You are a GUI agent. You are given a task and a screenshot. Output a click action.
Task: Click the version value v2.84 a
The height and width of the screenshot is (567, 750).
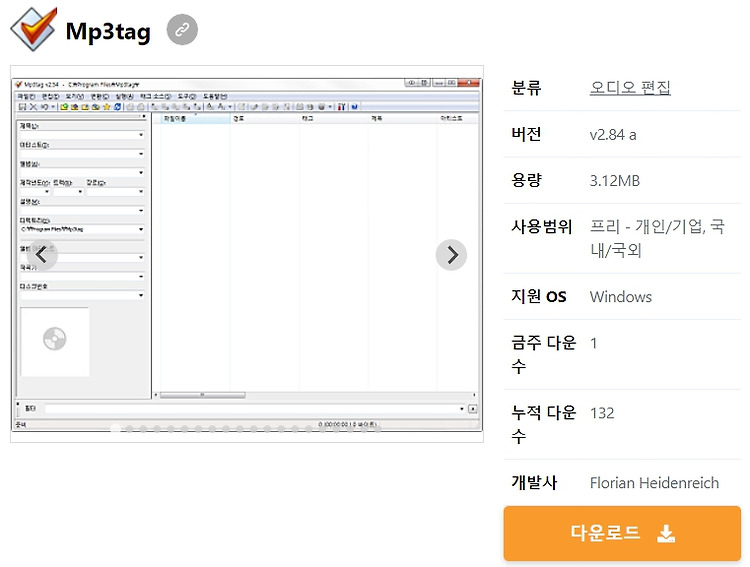pyautogui.click(x=613, y=135)
